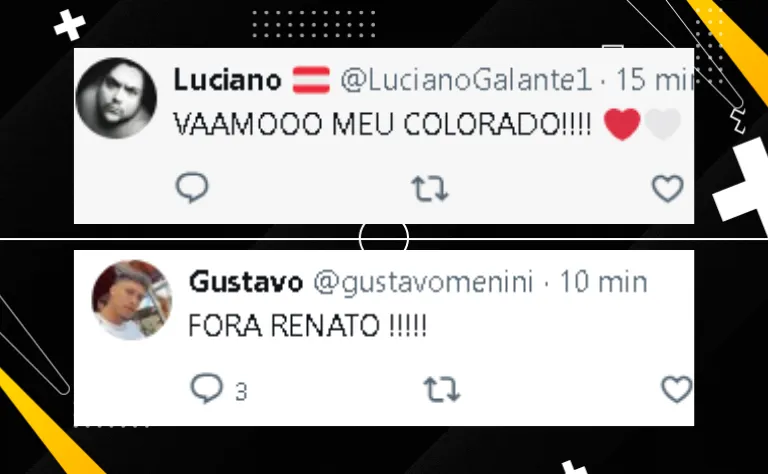Like Luciano's tweet with heart icon
Screen dimensions: 768x474
[x=668, y=189]
